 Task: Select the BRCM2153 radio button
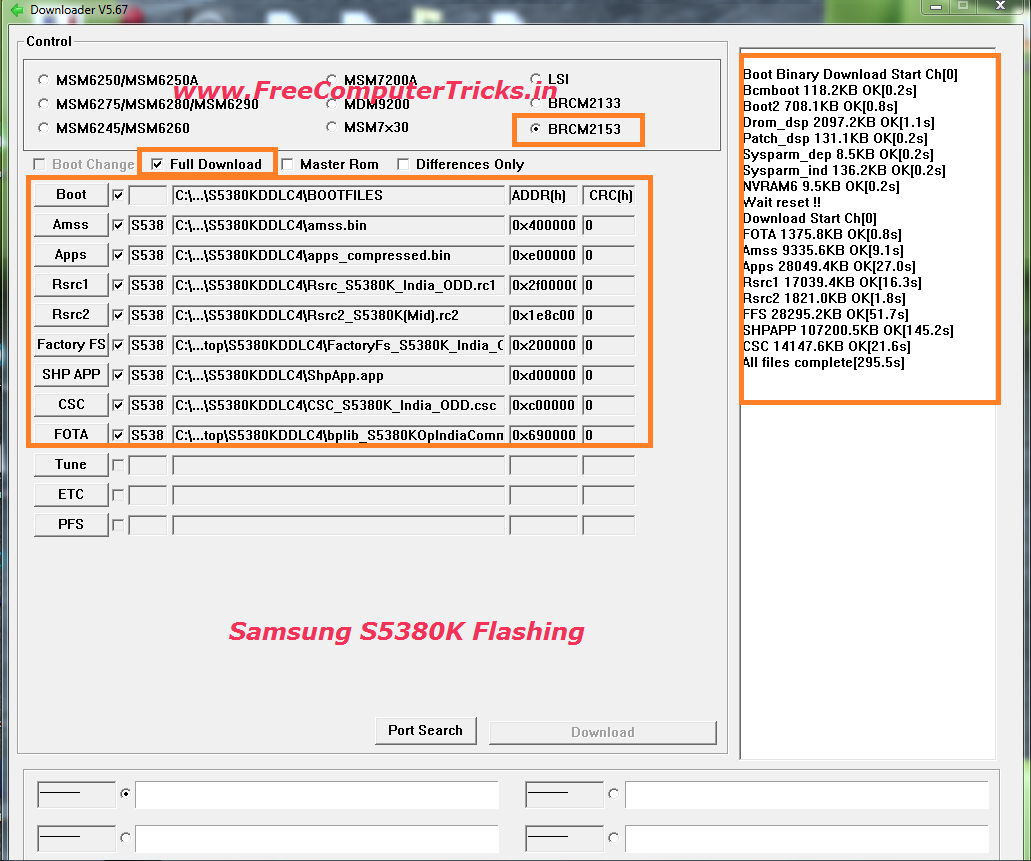(536, 129)
